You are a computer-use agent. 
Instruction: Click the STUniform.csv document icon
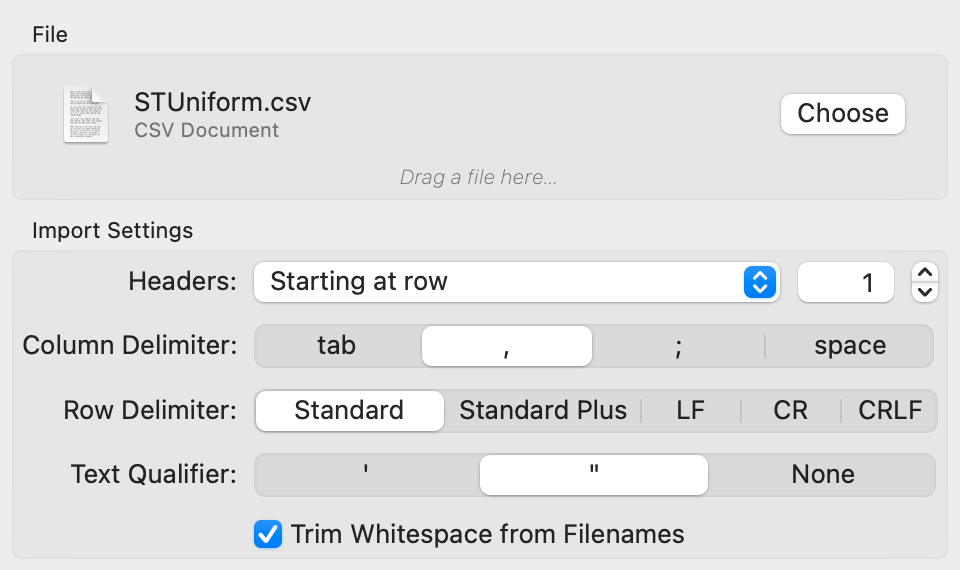coord(86,114)
